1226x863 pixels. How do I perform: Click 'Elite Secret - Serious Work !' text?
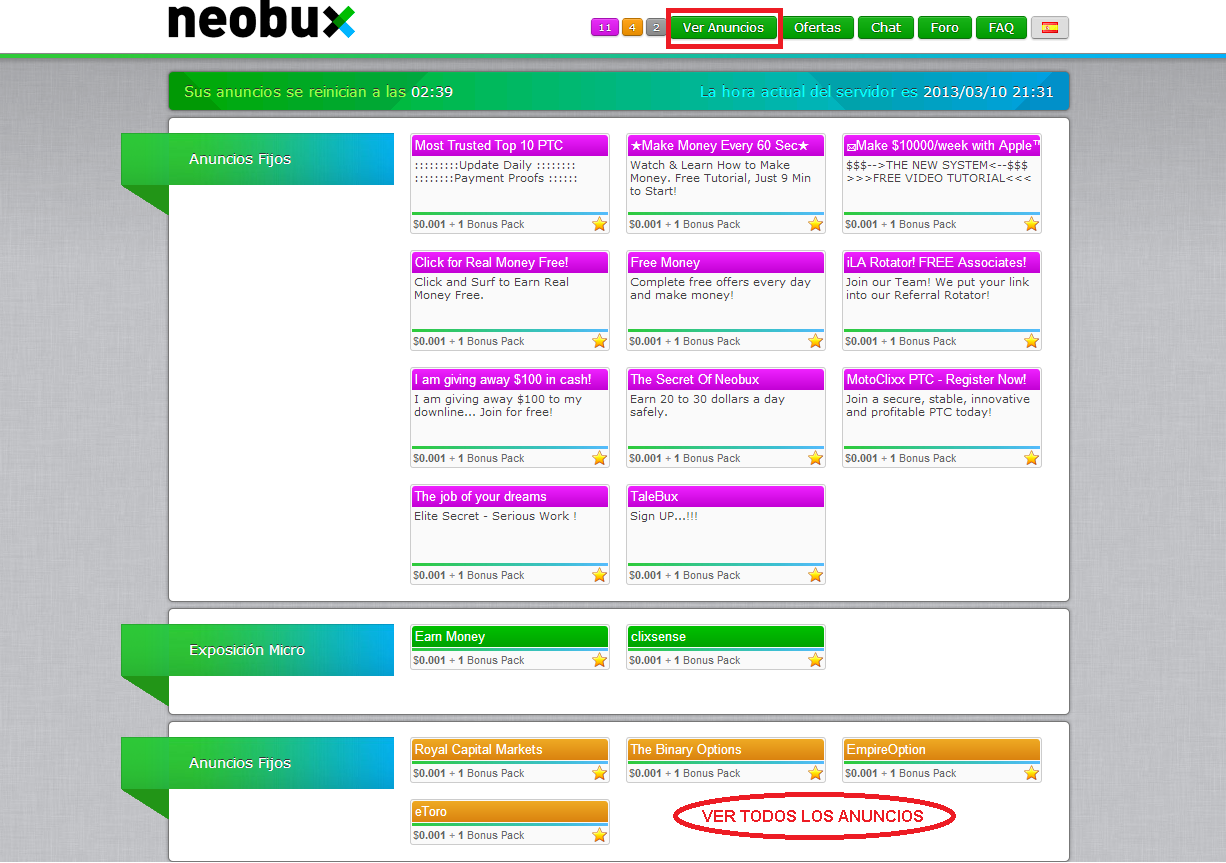495,516
